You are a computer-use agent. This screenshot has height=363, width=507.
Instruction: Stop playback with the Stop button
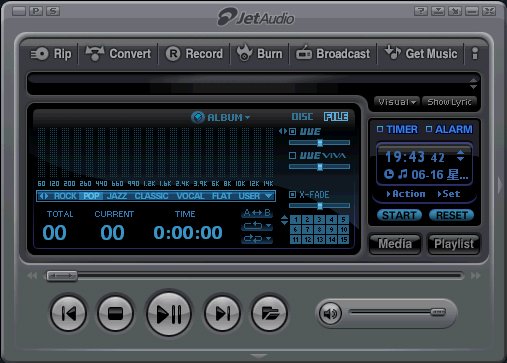(115, 314)
